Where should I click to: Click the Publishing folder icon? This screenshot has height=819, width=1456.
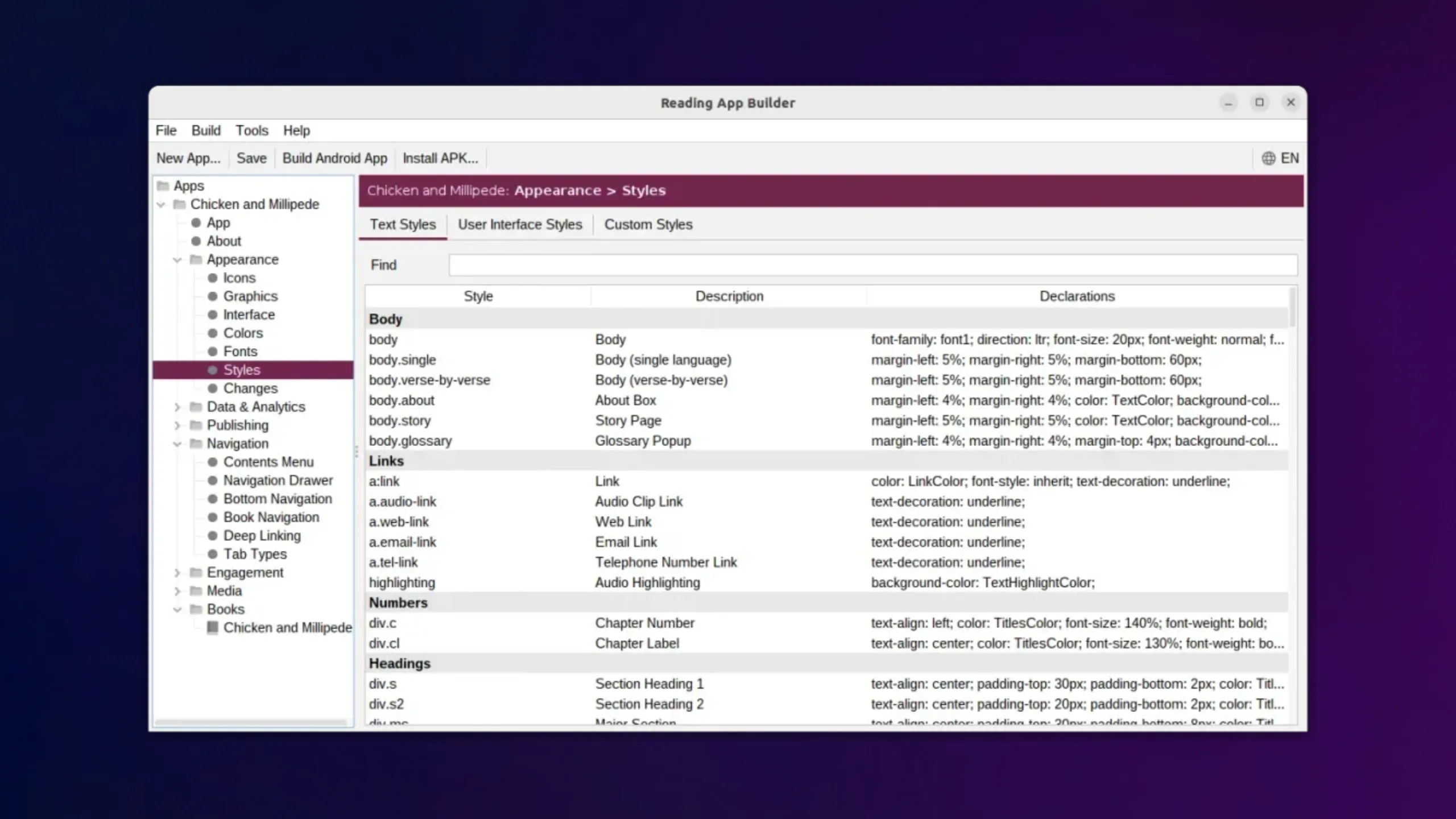tap(196, 425)
